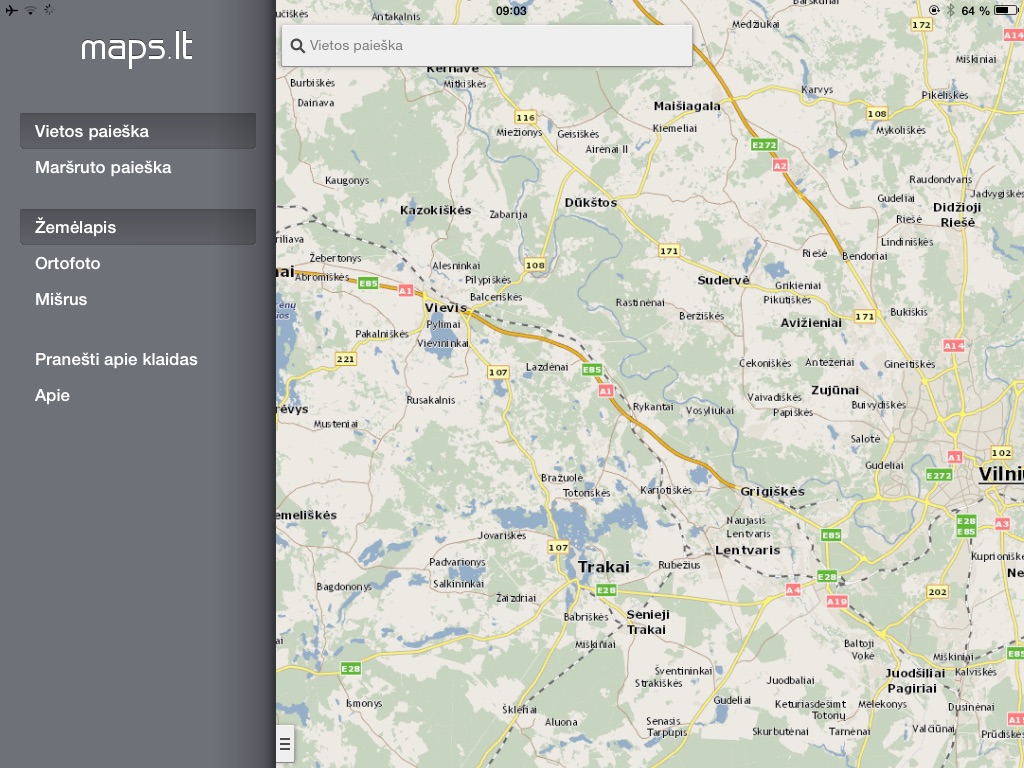Click the maps.lt logo

point(137,49)
